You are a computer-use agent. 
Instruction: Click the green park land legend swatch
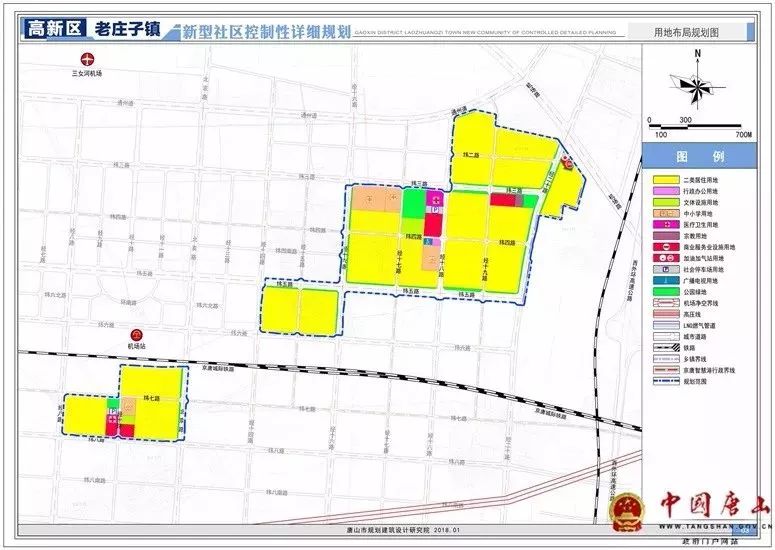point(664,294)
